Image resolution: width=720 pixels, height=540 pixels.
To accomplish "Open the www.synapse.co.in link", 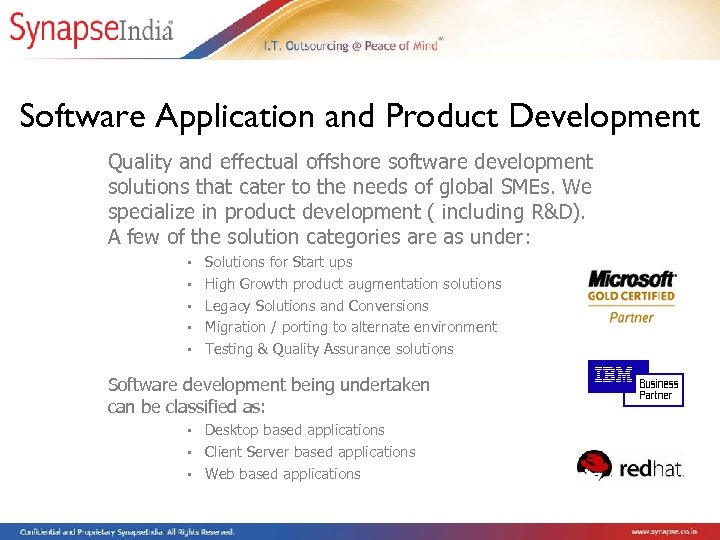I will click(664, 532).
